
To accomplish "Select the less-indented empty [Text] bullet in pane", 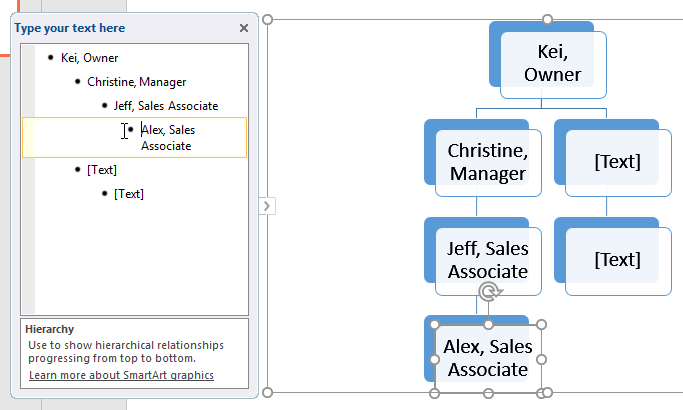I will point(102,170).
